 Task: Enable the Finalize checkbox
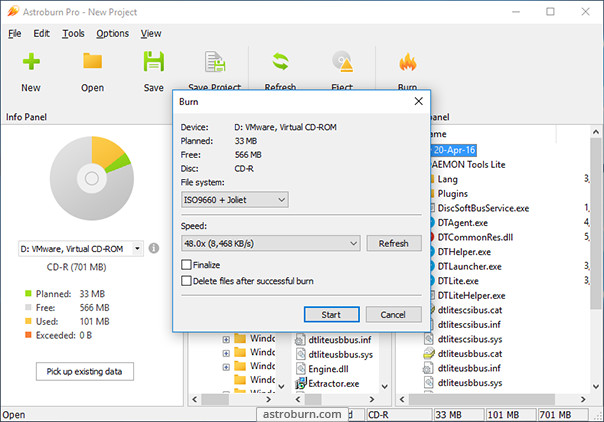187,265
